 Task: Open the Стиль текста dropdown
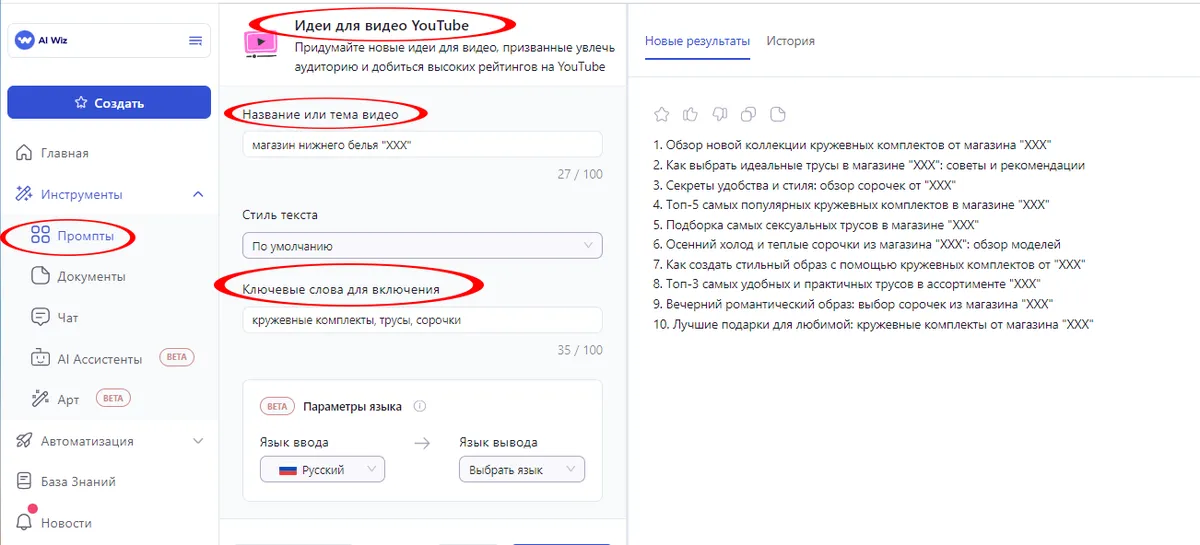422,245
